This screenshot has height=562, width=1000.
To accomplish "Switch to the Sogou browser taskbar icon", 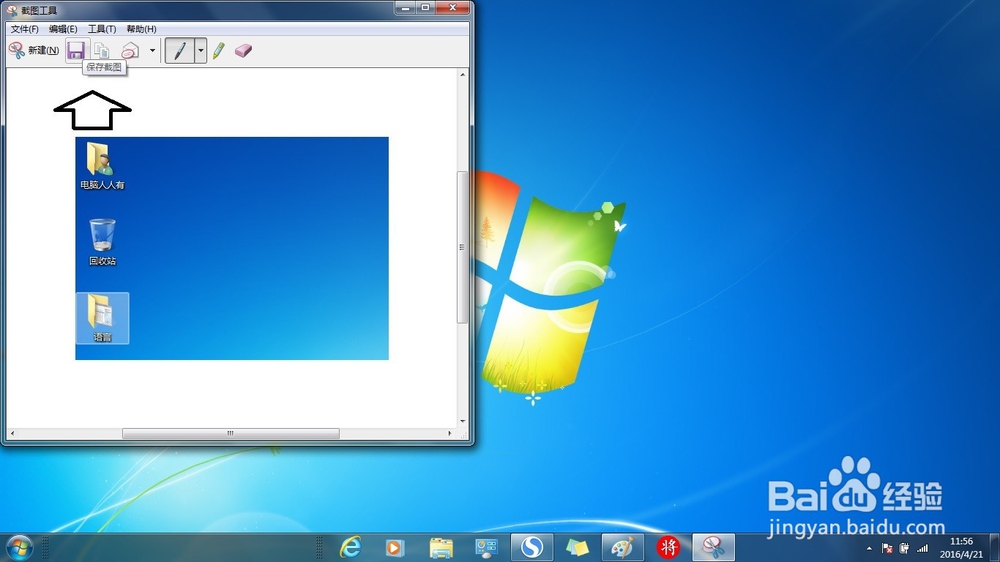I will [532, 547].
